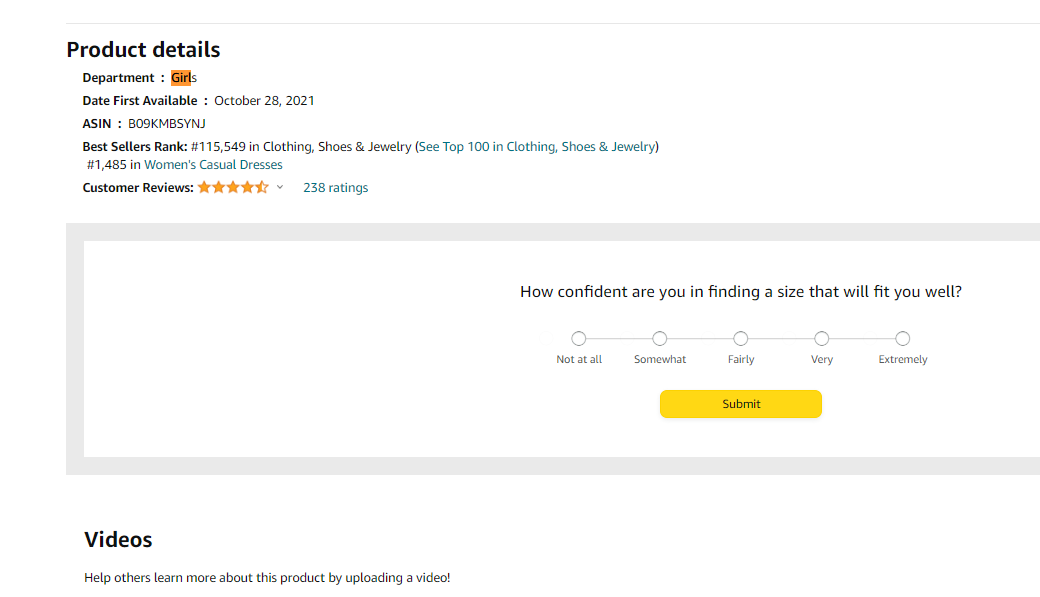Click the Product details heading
Viewport: 1040px width, 597px height.
[x=143, y=50]
